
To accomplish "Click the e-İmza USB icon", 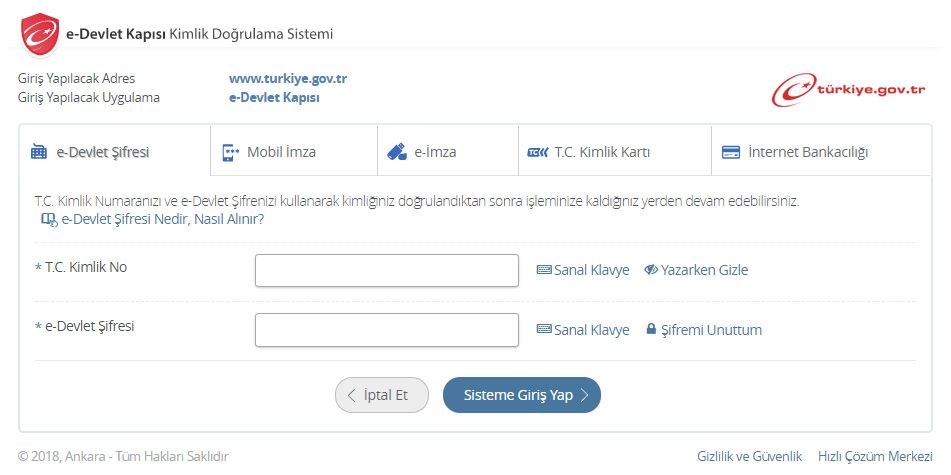I will click(396, 153).
